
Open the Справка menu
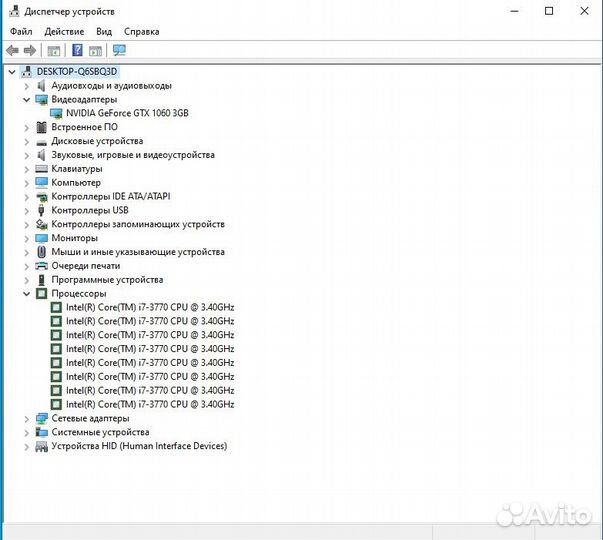point(142,32)
